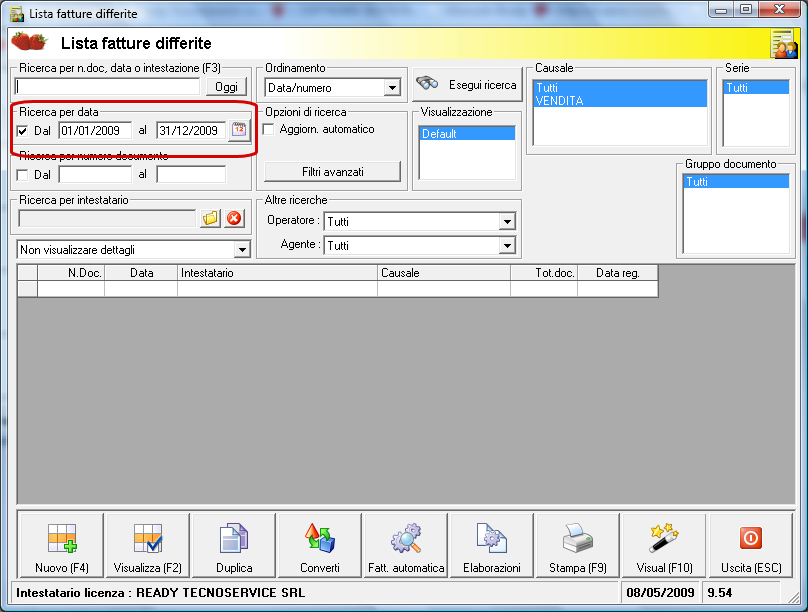Sort by the Intestatario column header
Screen dimensions: 808x612
click(x=277, y=273)
